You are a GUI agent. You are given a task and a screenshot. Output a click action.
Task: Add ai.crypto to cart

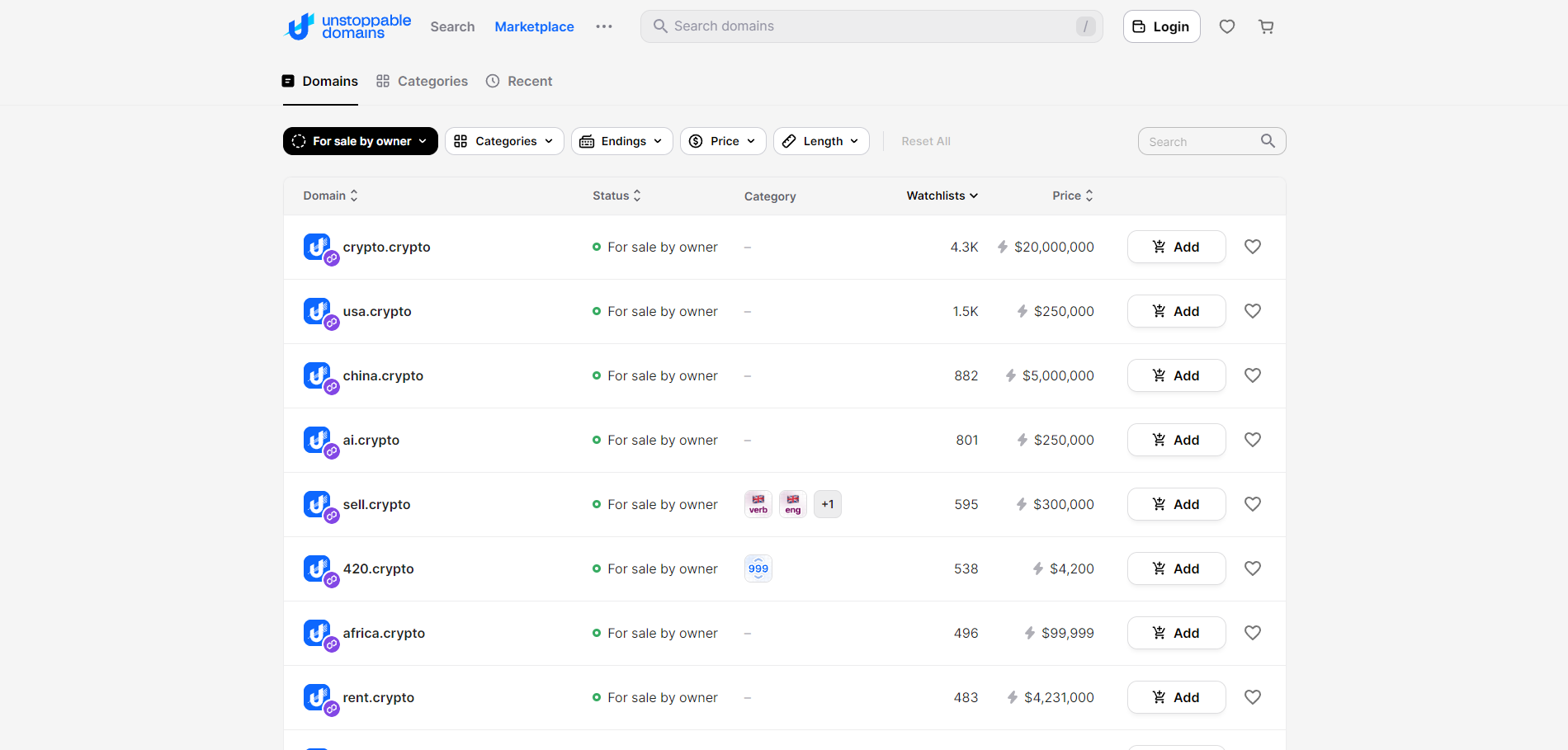click(1176, 440)
